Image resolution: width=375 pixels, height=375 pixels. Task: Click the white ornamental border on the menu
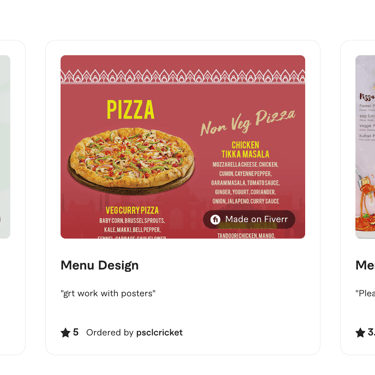[183, 76]
